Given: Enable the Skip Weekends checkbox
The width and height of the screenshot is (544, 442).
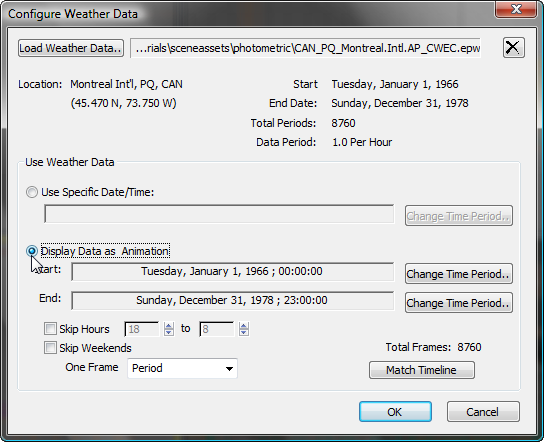Looking at the screenshot, I should point(50,348).
